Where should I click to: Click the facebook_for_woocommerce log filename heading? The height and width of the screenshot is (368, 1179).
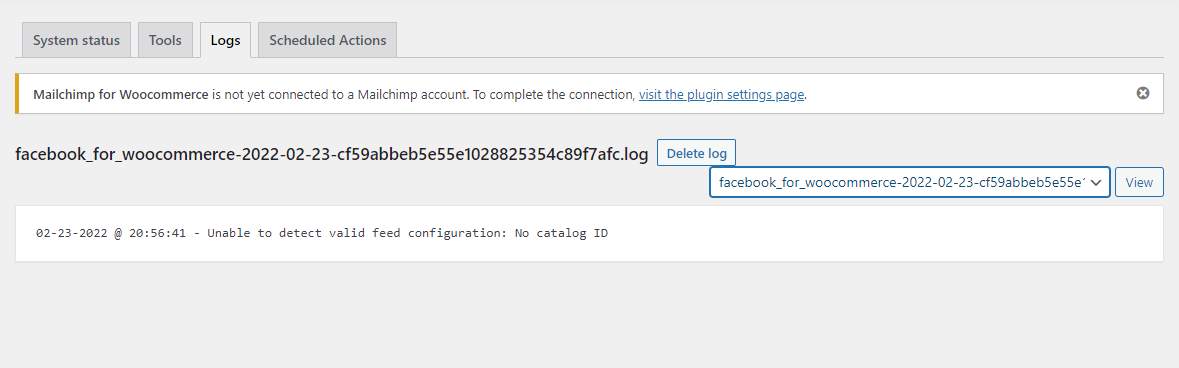pos(332,155)
